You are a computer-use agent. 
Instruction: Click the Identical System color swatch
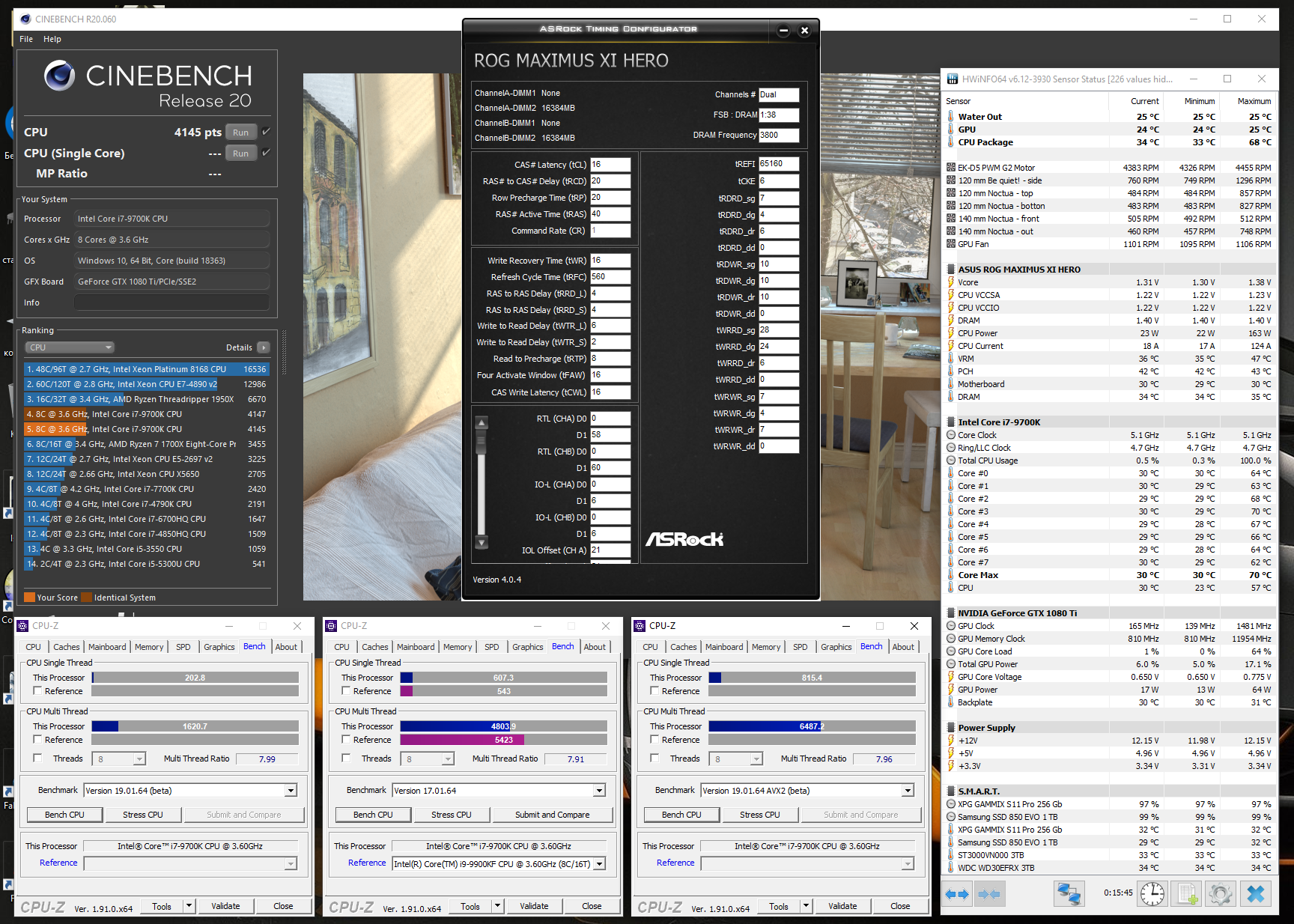click(87, 598)
